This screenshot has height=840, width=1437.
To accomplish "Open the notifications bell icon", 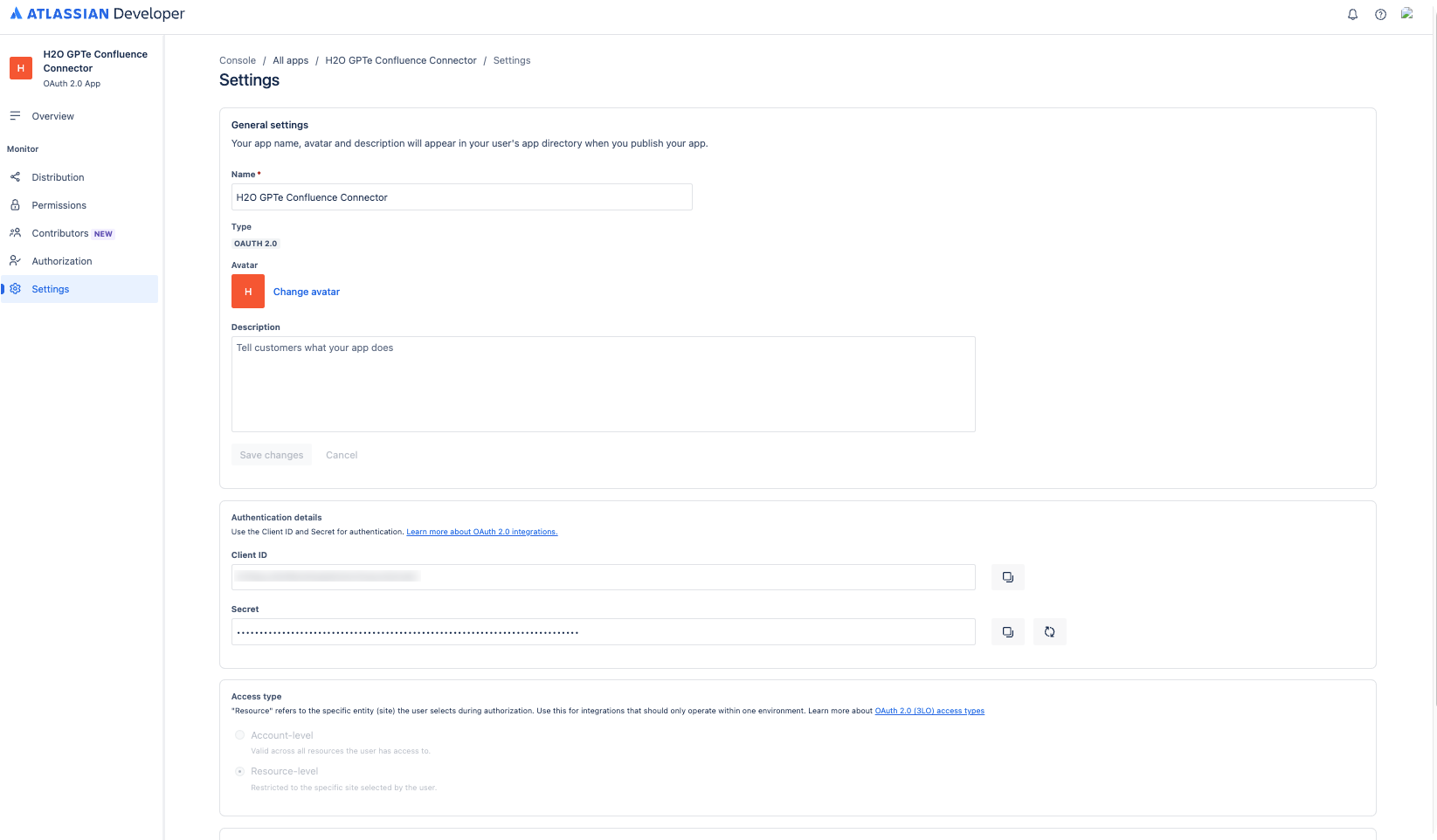I will click(1352, 14).
